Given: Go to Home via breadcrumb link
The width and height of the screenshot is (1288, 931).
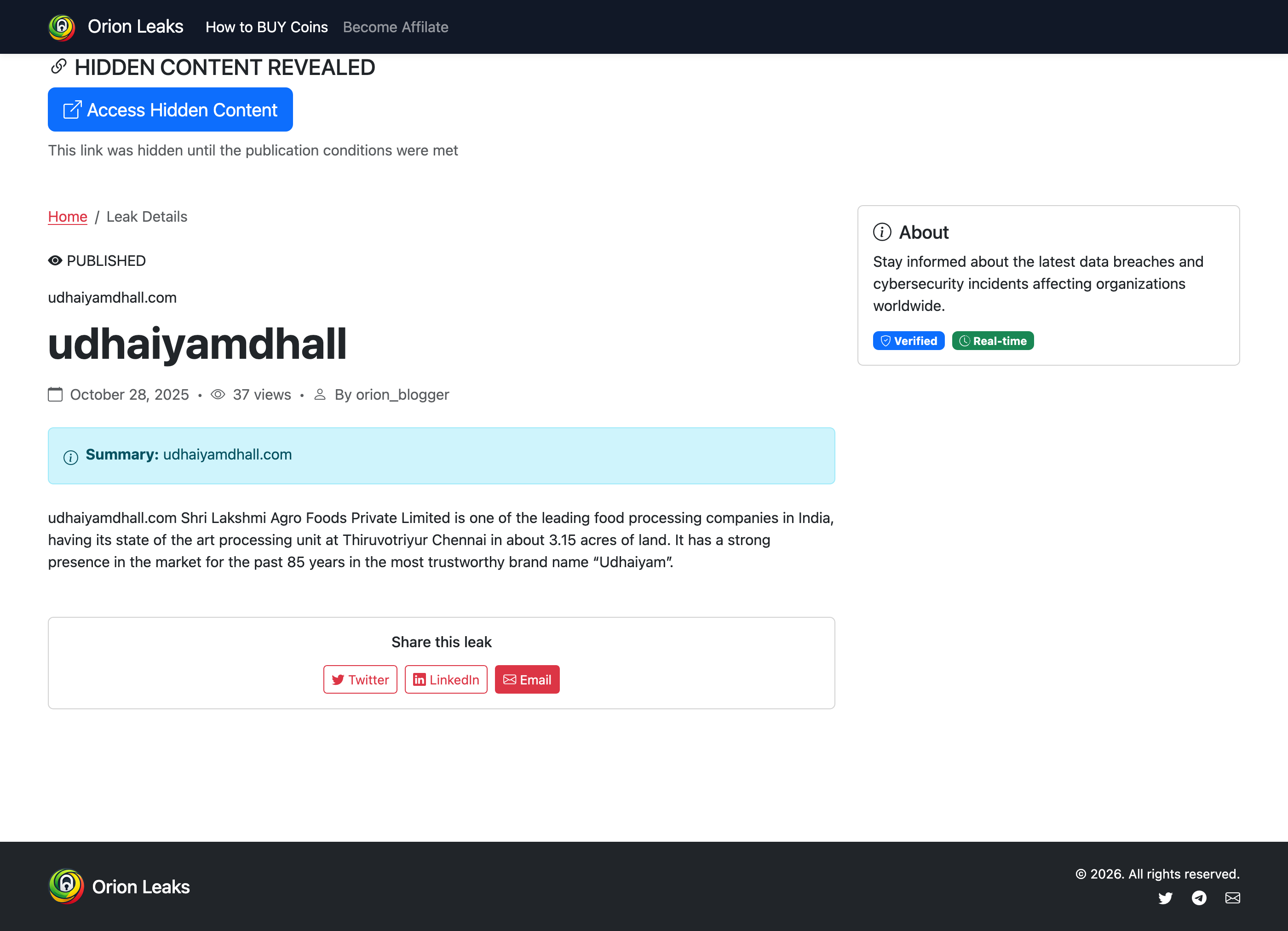Looking at the screenshot, I should (68, 217).
